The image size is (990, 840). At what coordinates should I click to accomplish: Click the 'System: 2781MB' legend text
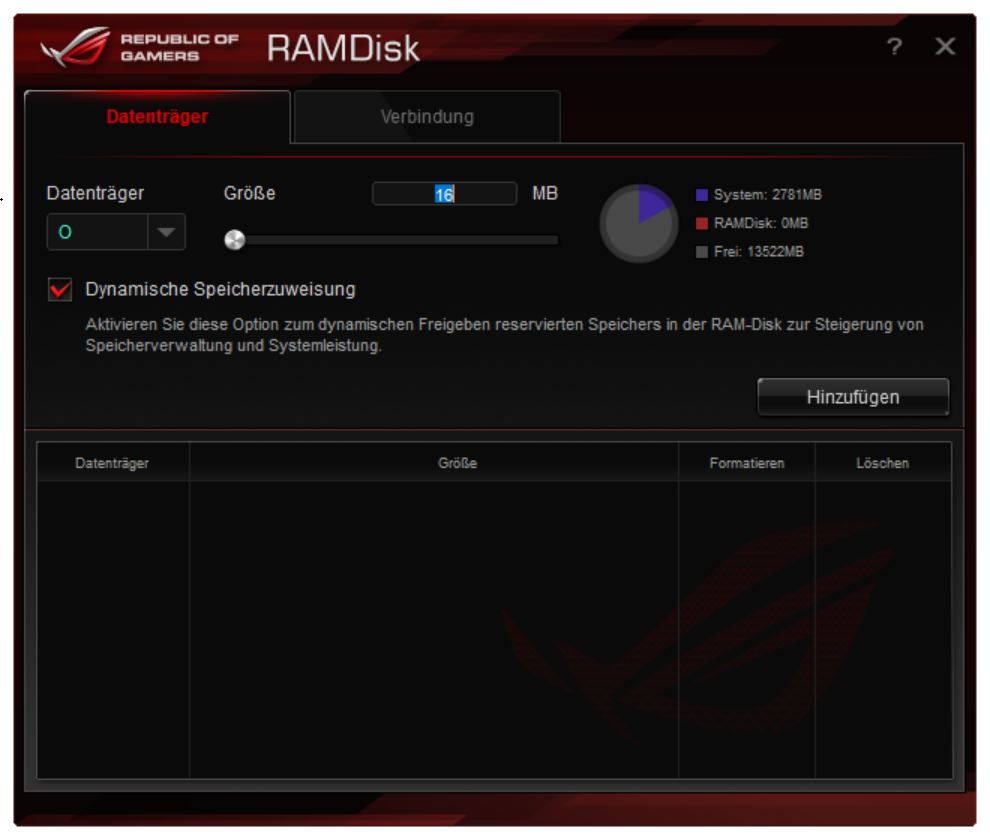point(768,195)
